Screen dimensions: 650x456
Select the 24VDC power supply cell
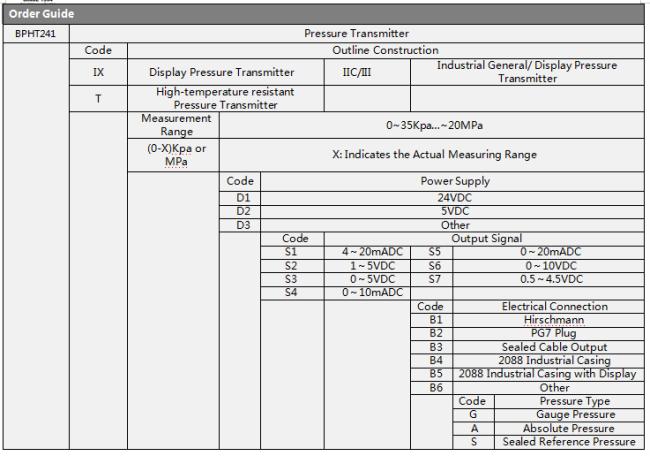coord(452,199)
